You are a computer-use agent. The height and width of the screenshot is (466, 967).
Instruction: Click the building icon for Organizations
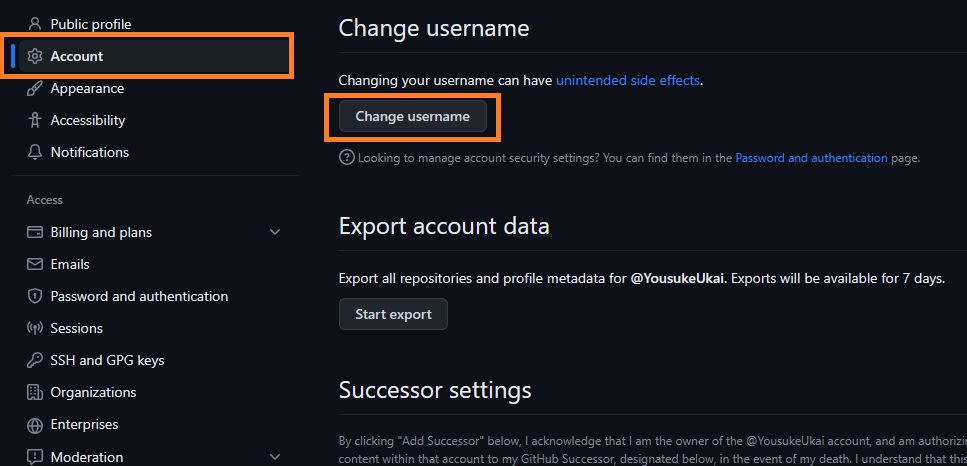pyautogui.click(x=35, y=392)
